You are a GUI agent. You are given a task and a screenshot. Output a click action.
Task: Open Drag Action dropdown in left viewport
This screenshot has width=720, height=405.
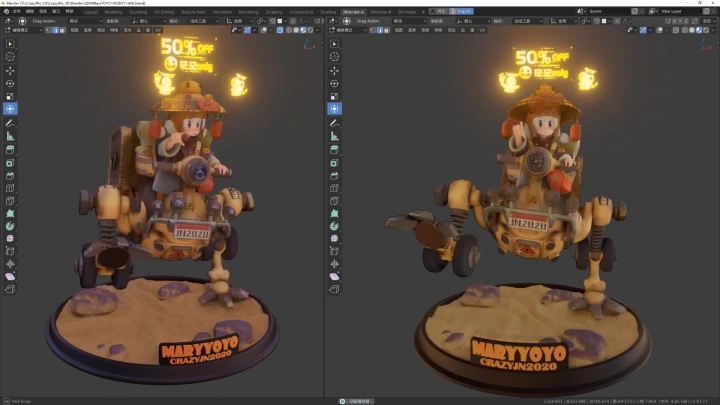pyautogui.click(x=85, y=21)
